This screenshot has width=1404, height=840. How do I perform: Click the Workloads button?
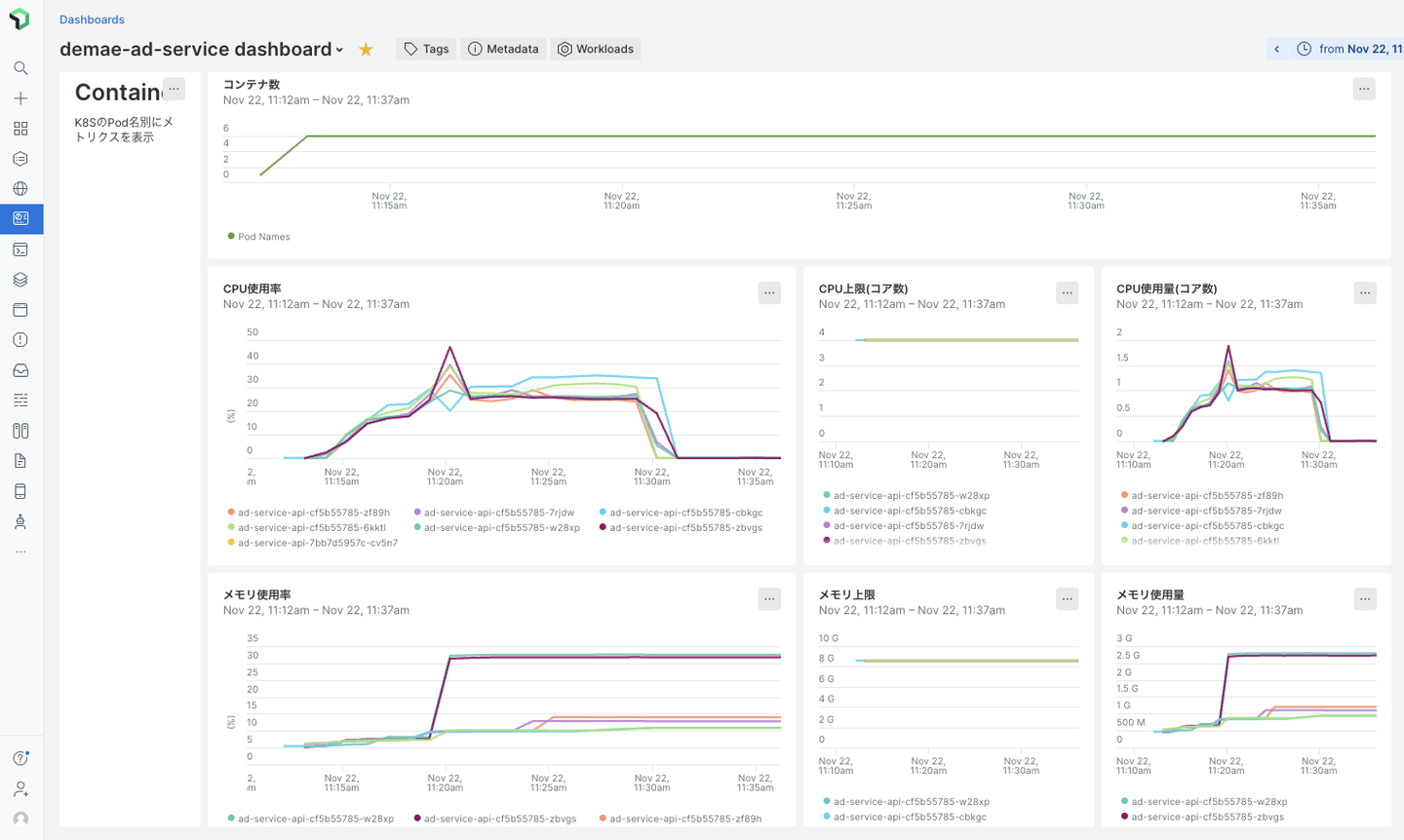pos(595,49)
